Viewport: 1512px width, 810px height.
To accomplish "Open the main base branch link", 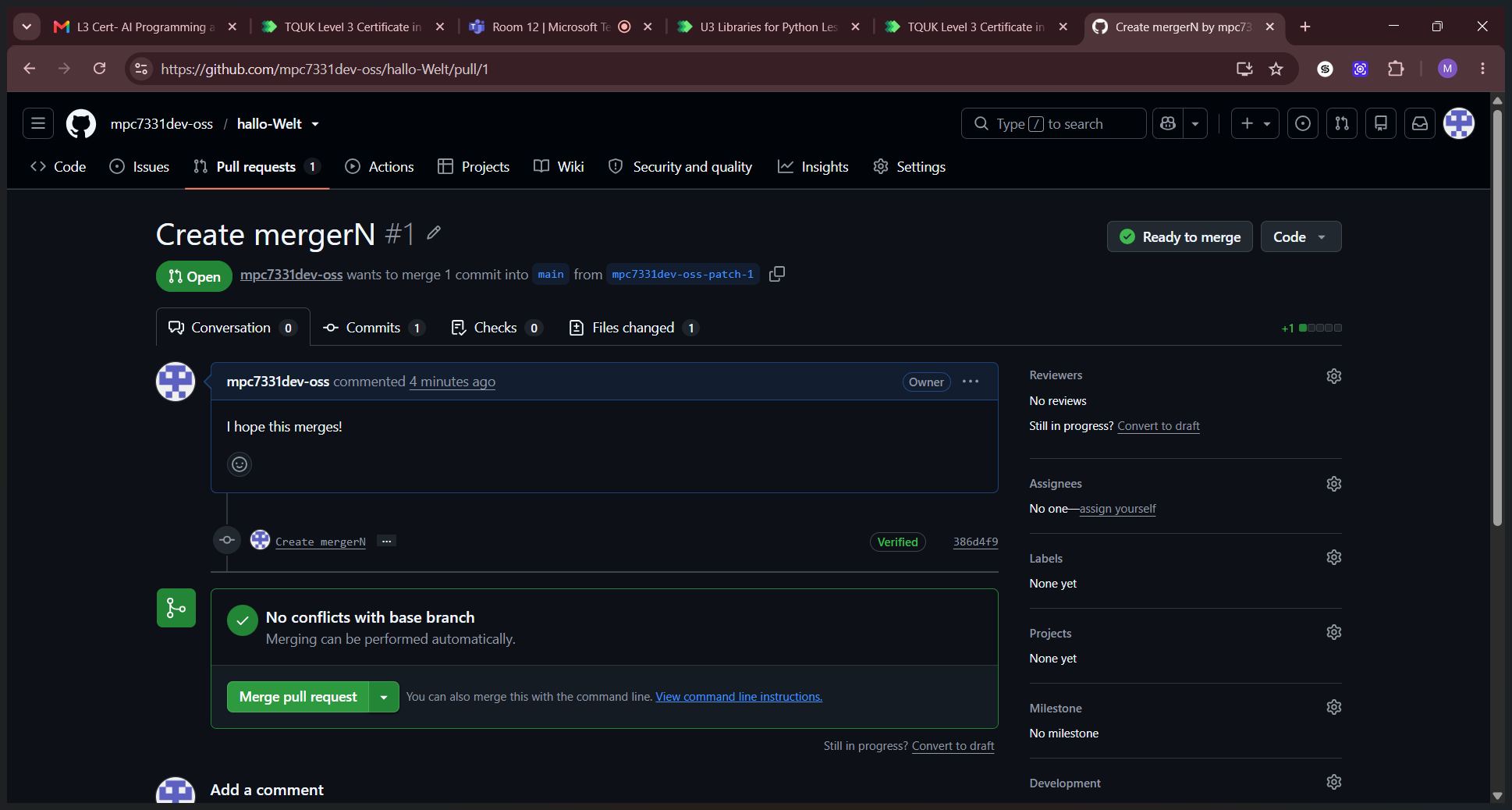I will coord(551,274).
